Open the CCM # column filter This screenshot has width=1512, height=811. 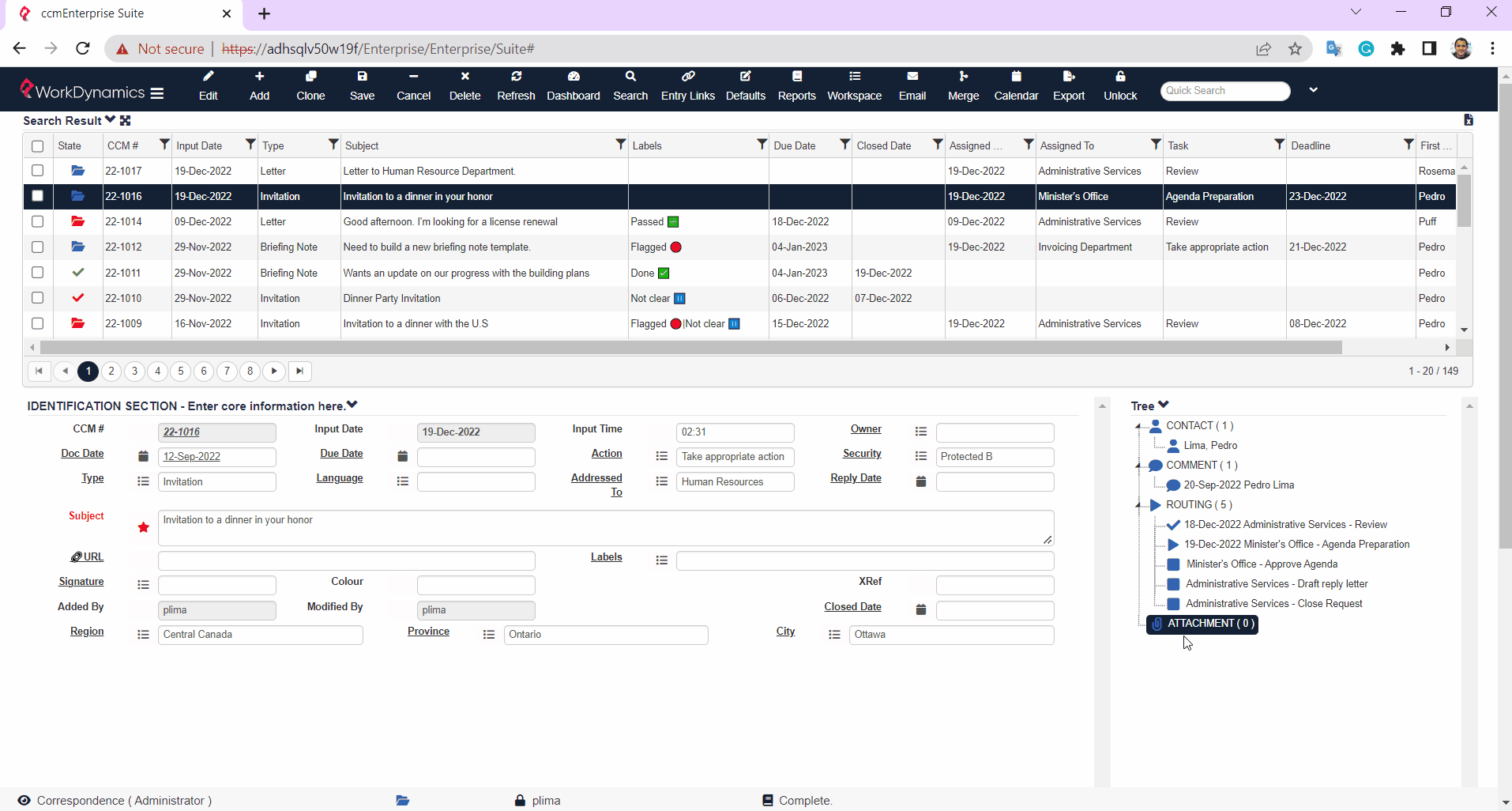164,144
